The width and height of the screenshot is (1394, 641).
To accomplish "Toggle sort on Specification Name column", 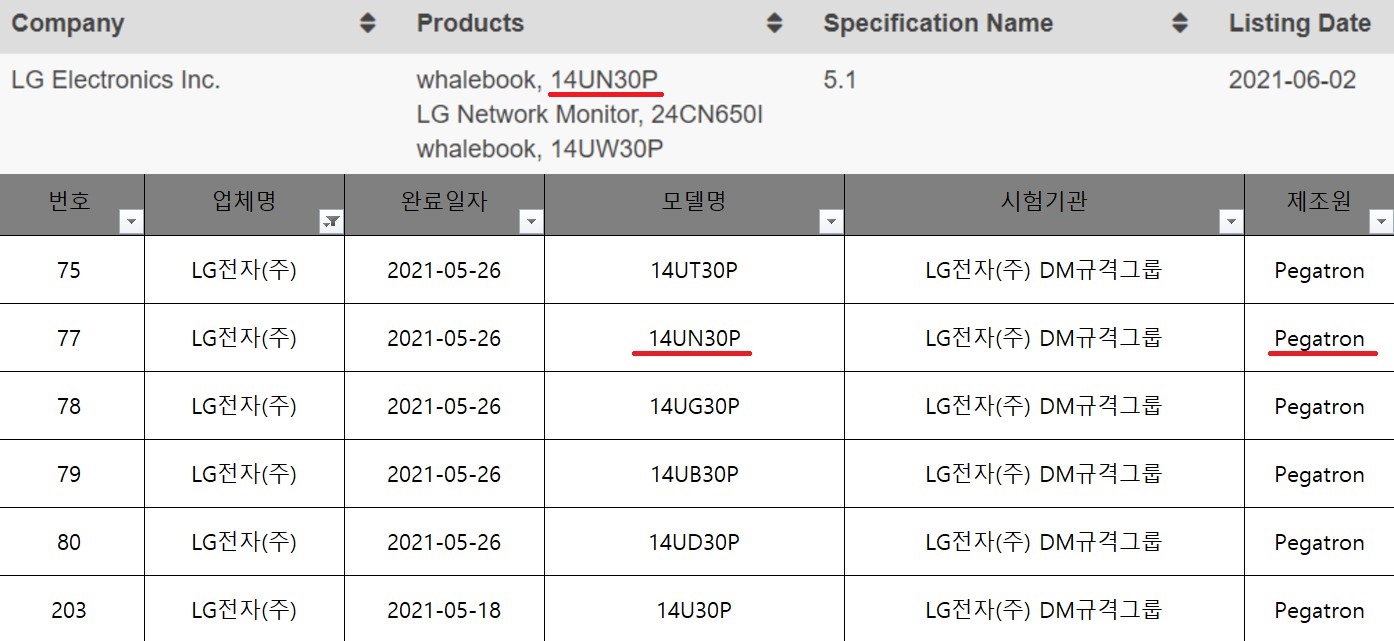I will pos(1180,23).
